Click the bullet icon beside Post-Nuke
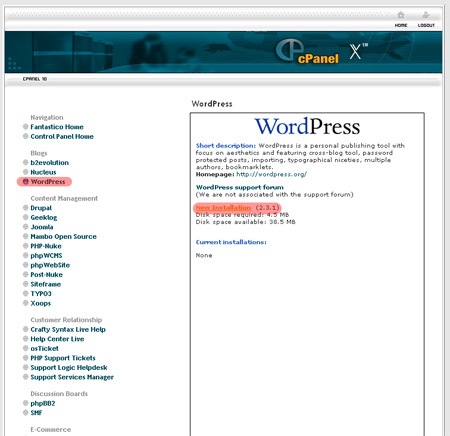450x436 pixels. (x=25, y=274)
